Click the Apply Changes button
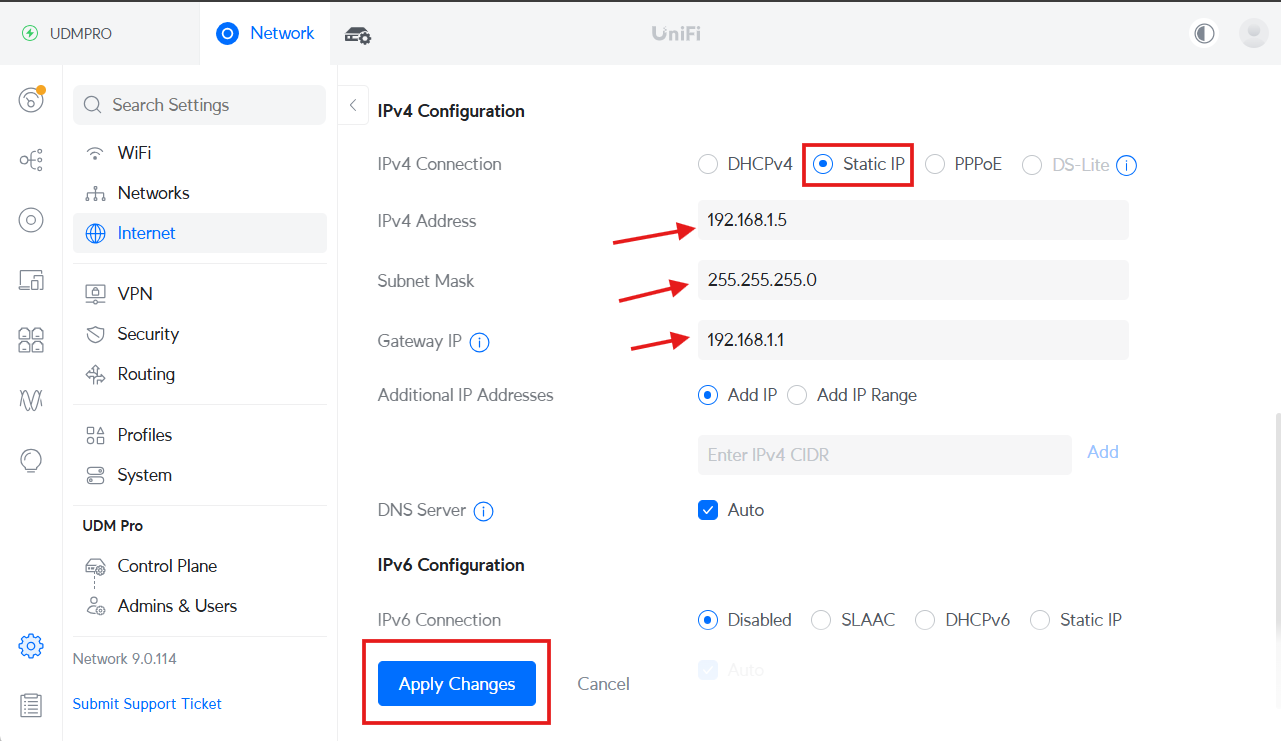 (457, 684)
